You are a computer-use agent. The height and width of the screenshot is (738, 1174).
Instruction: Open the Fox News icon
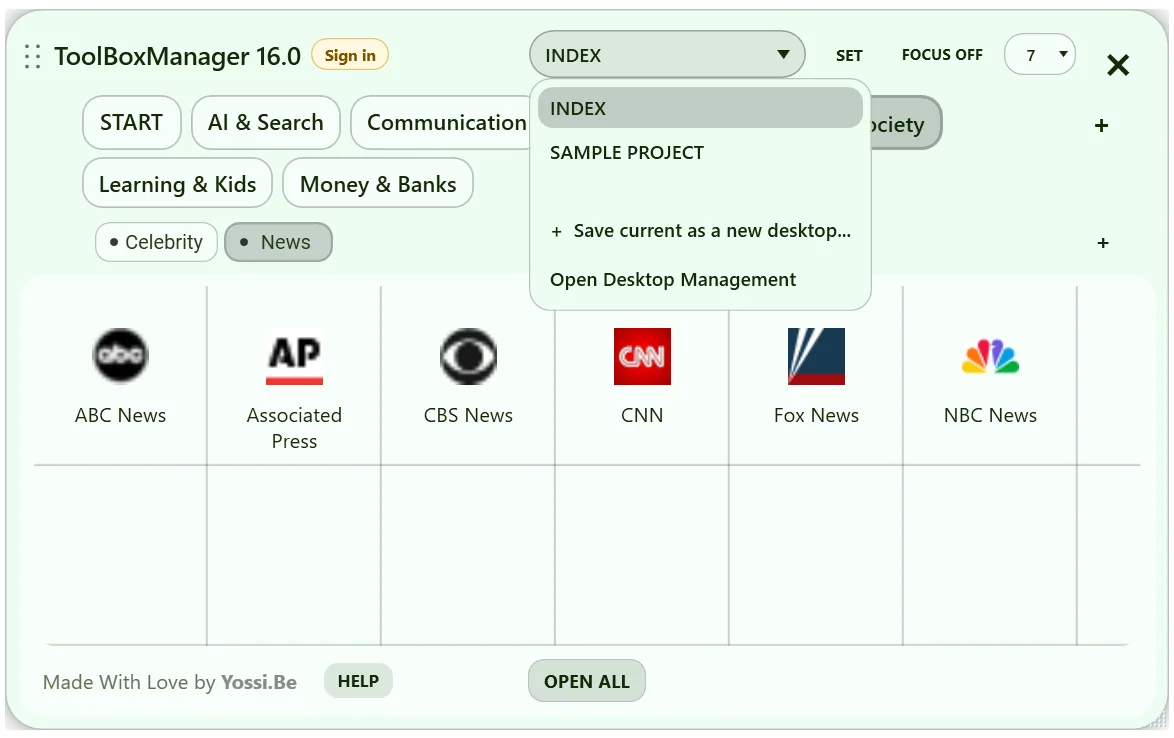tap(816, 356)
